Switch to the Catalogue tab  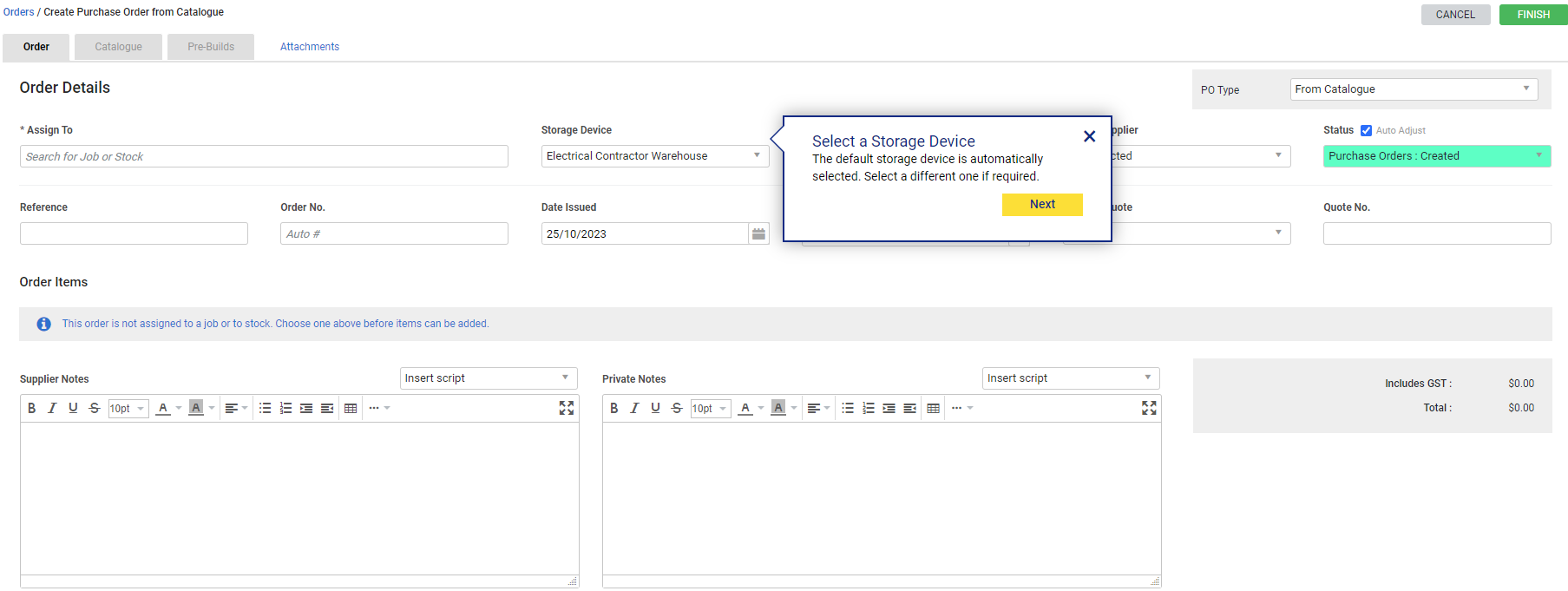[118, 47]
